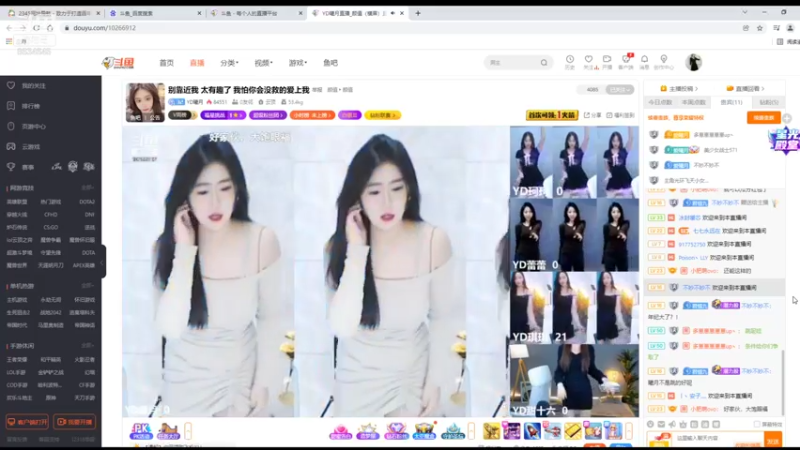Click the orange 发送 send button
The image size is (800, 450).
(773, 440)
